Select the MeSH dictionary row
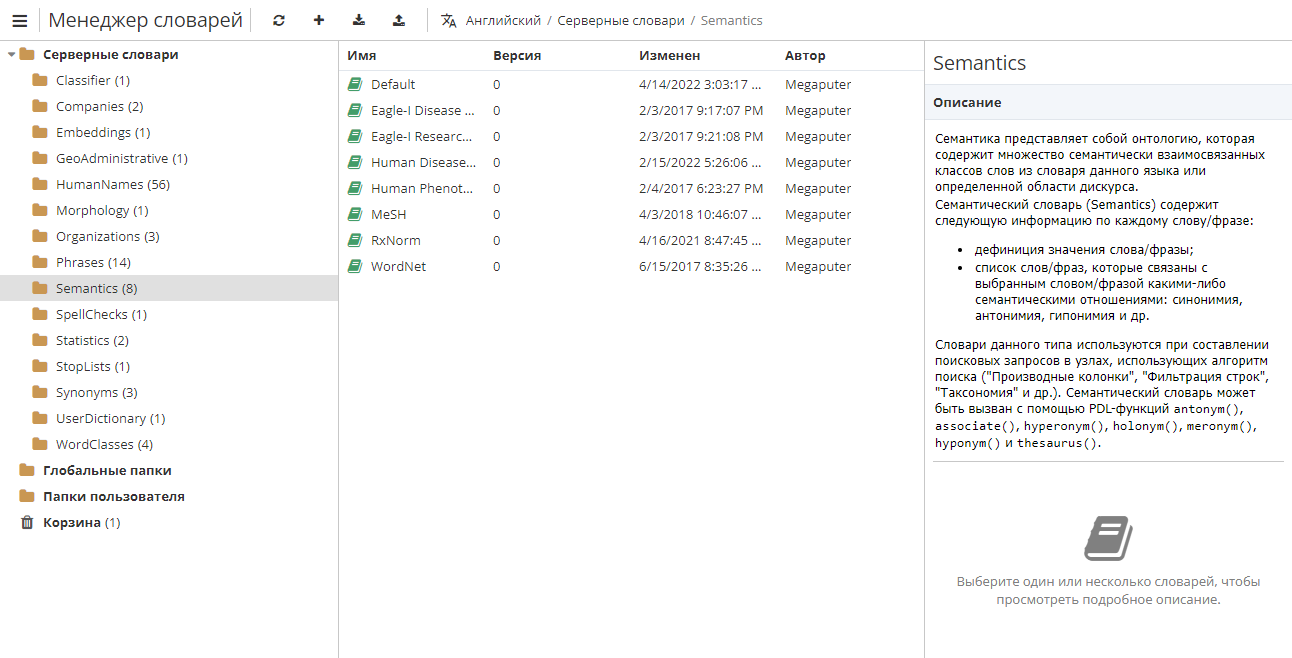1292x658 pixels. [388, 214]
